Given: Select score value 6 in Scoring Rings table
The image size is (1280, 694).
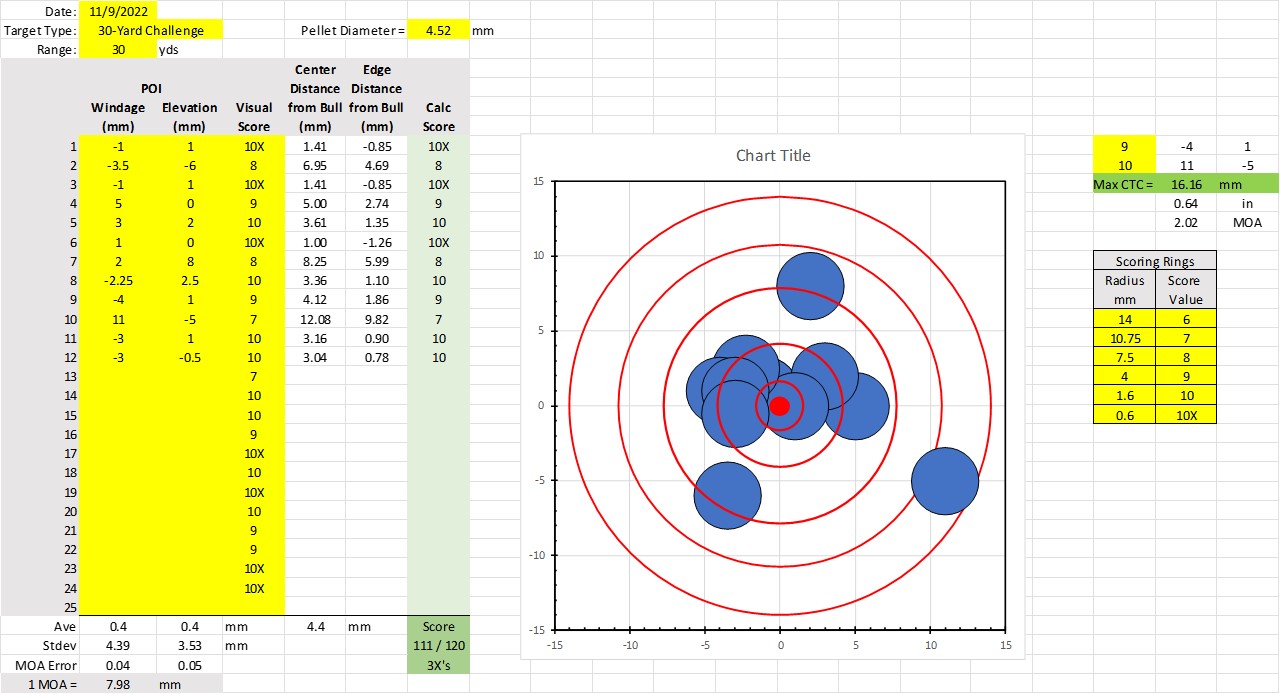Looking at the screenshot, I should click(1186, 318).
